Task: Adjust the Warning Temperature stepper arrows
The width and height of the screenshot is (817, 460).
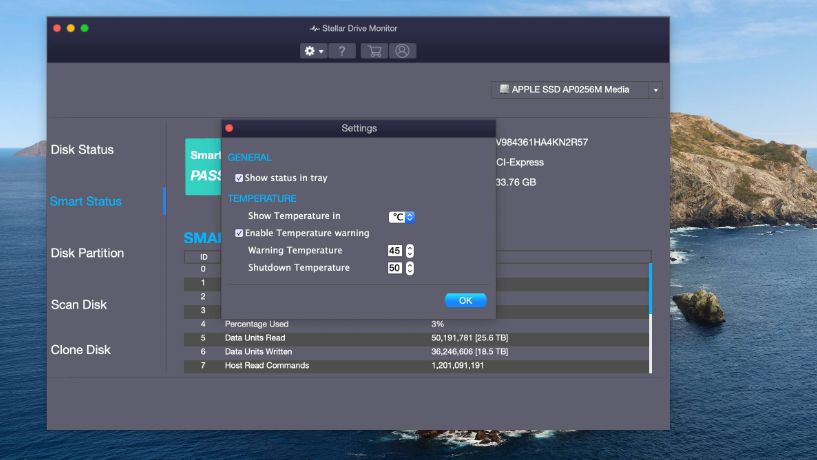Action: pos(410,251)
